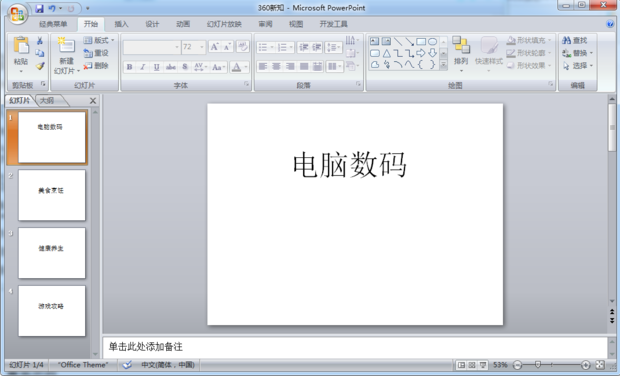Click the Zoom In plus button
Viewport: 620px width, 376px height.
586,365
